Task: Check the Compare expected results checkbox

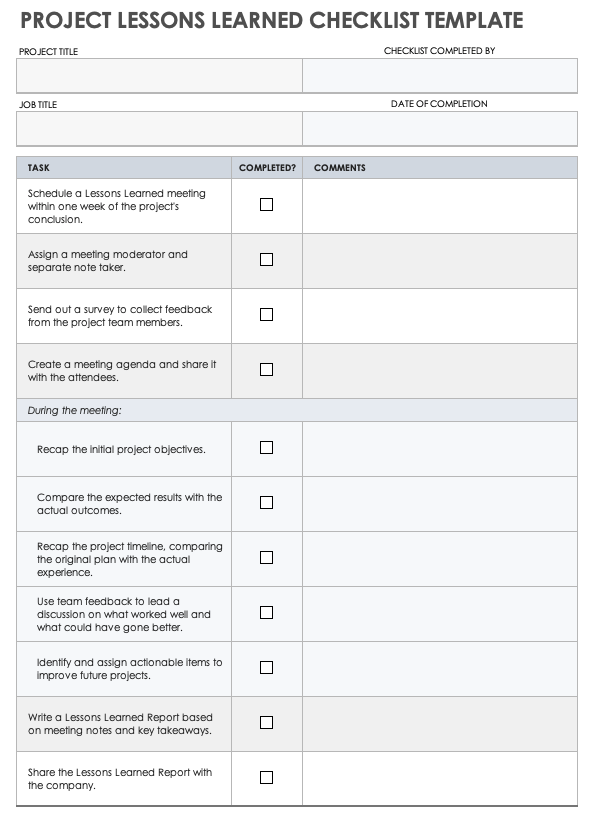Action: pos(266,503)
